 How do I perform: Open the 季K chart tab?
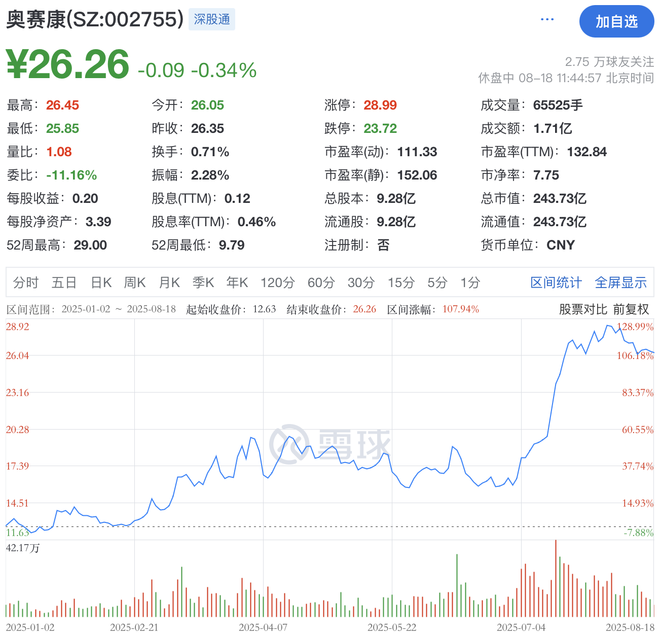(x=203, y=282)
